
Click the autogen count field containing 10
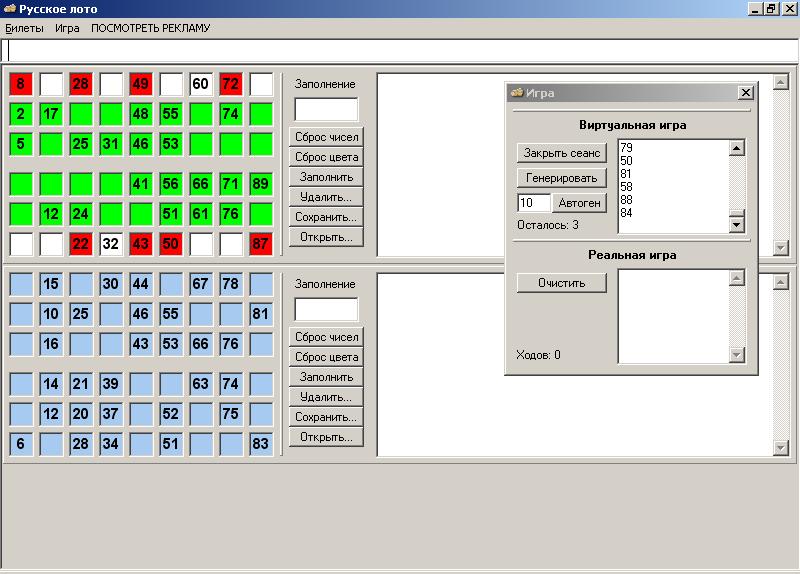tap(533, 203)
